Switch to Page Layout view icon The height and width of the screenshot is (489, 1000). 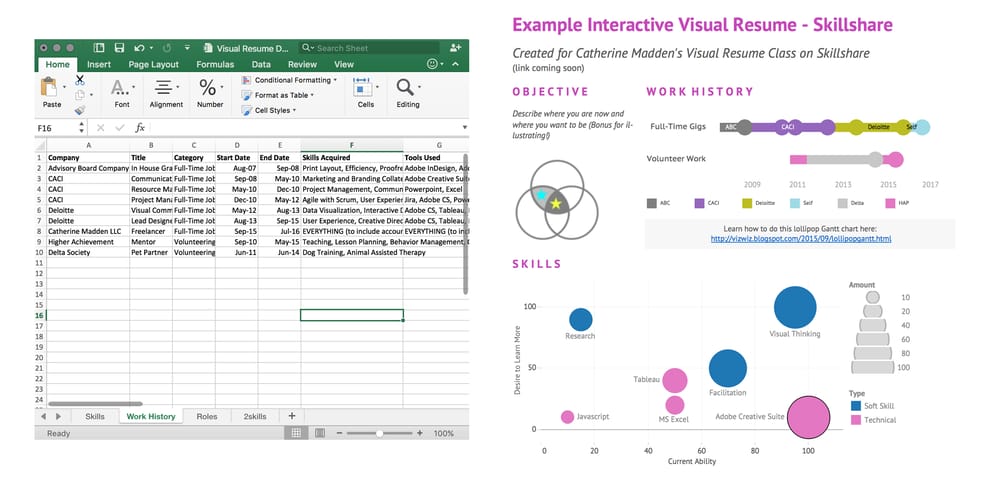[320, 433]
